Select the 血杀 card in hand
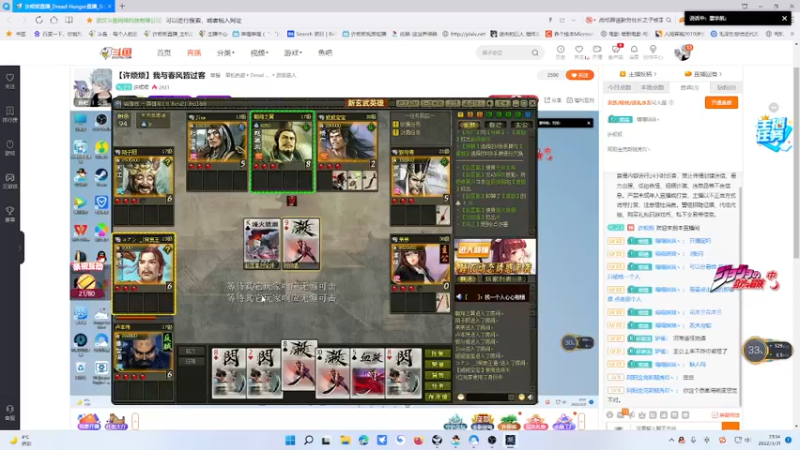Image resolution: width=800 pixels, height=450 pixels. pos(368,372)
